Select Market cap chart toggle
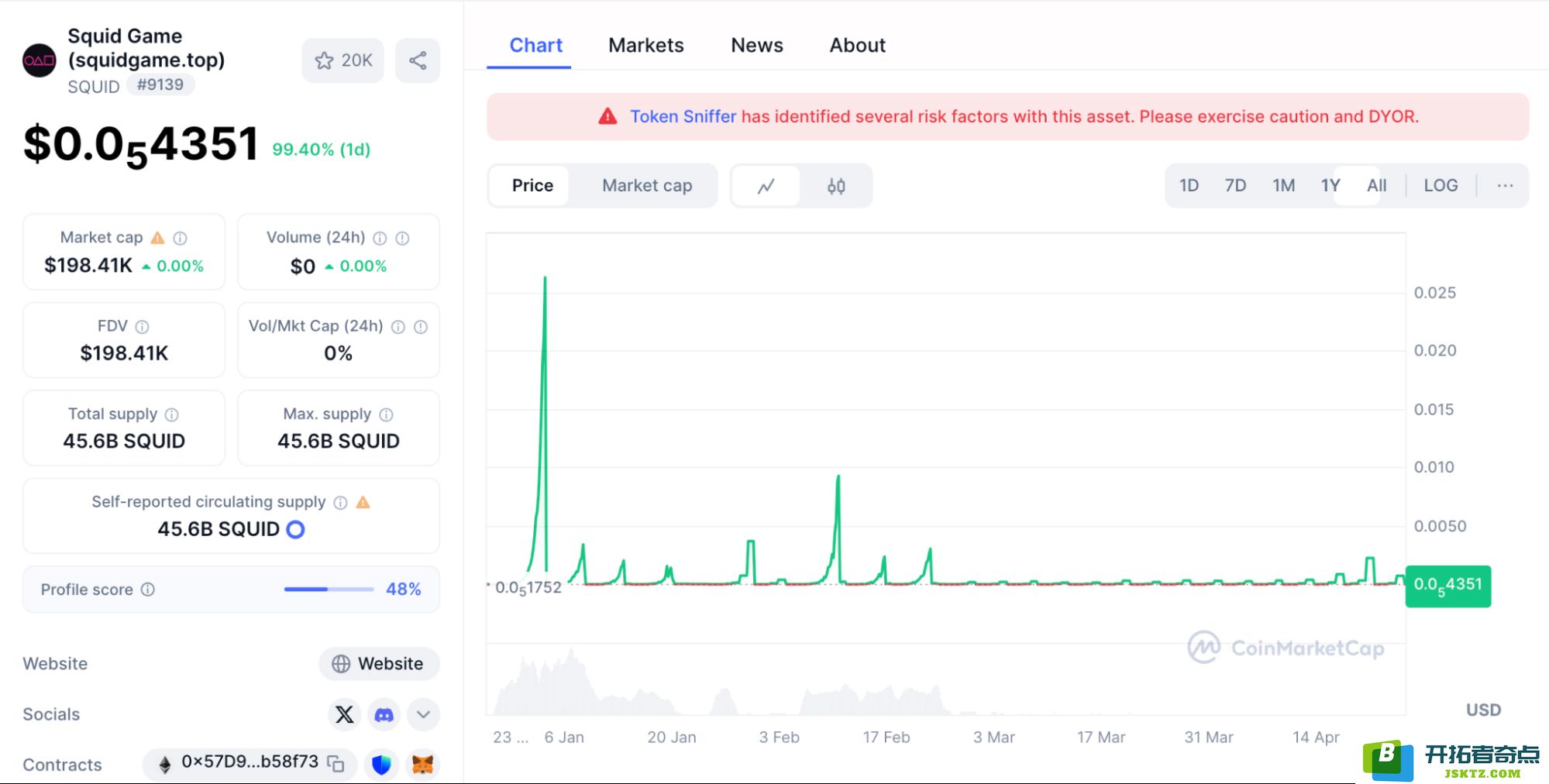Screen dimensions: 1549x784 (647, 186)
